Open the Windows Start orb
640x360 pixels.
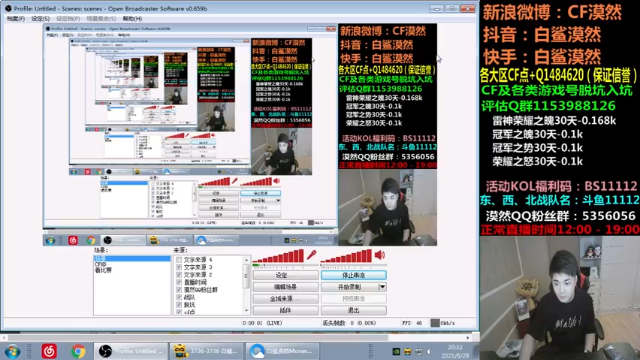(x=13, y=351)
